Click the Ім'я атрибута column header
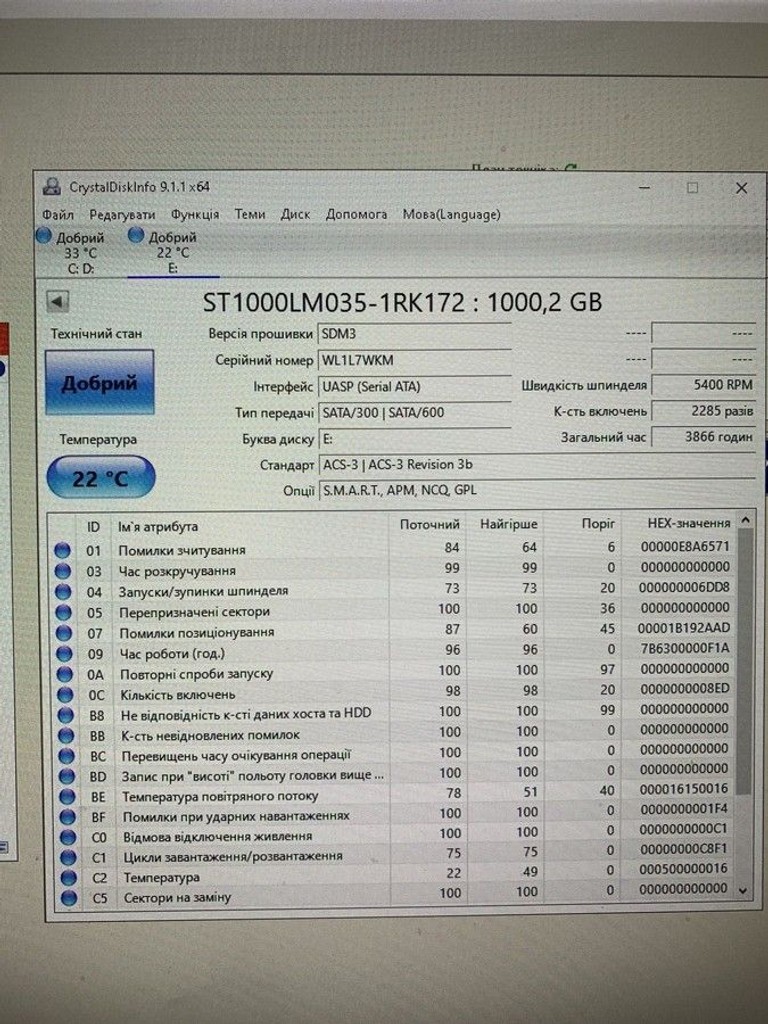This screenshot has height=1024, width=768. (x=157, y=526)
